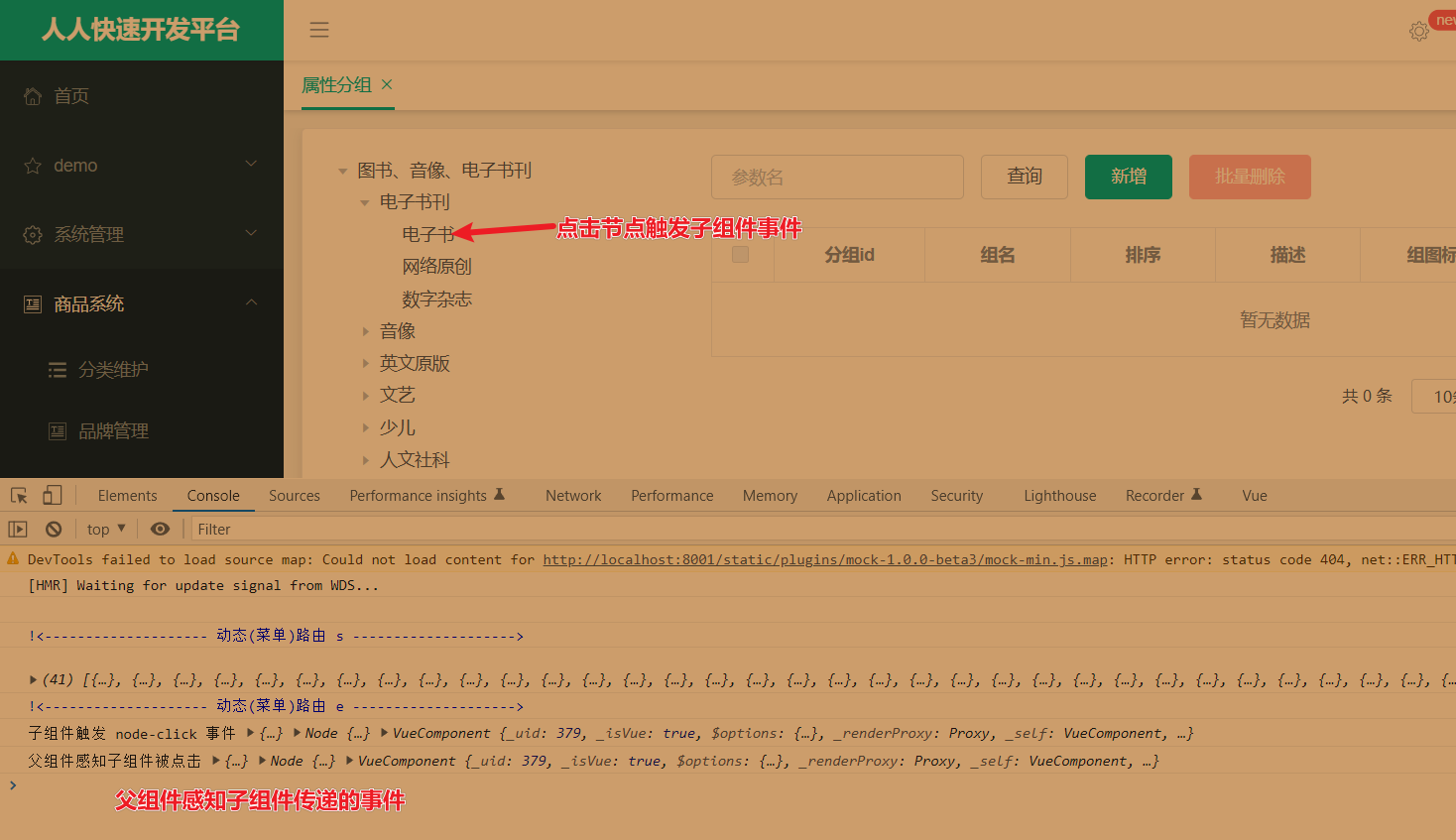Image resolution: width=1456 pixels, height=840 pixels.
Task: Collapse the 图书、音像、电子书刊 tree node
Action: pos(343,172)
